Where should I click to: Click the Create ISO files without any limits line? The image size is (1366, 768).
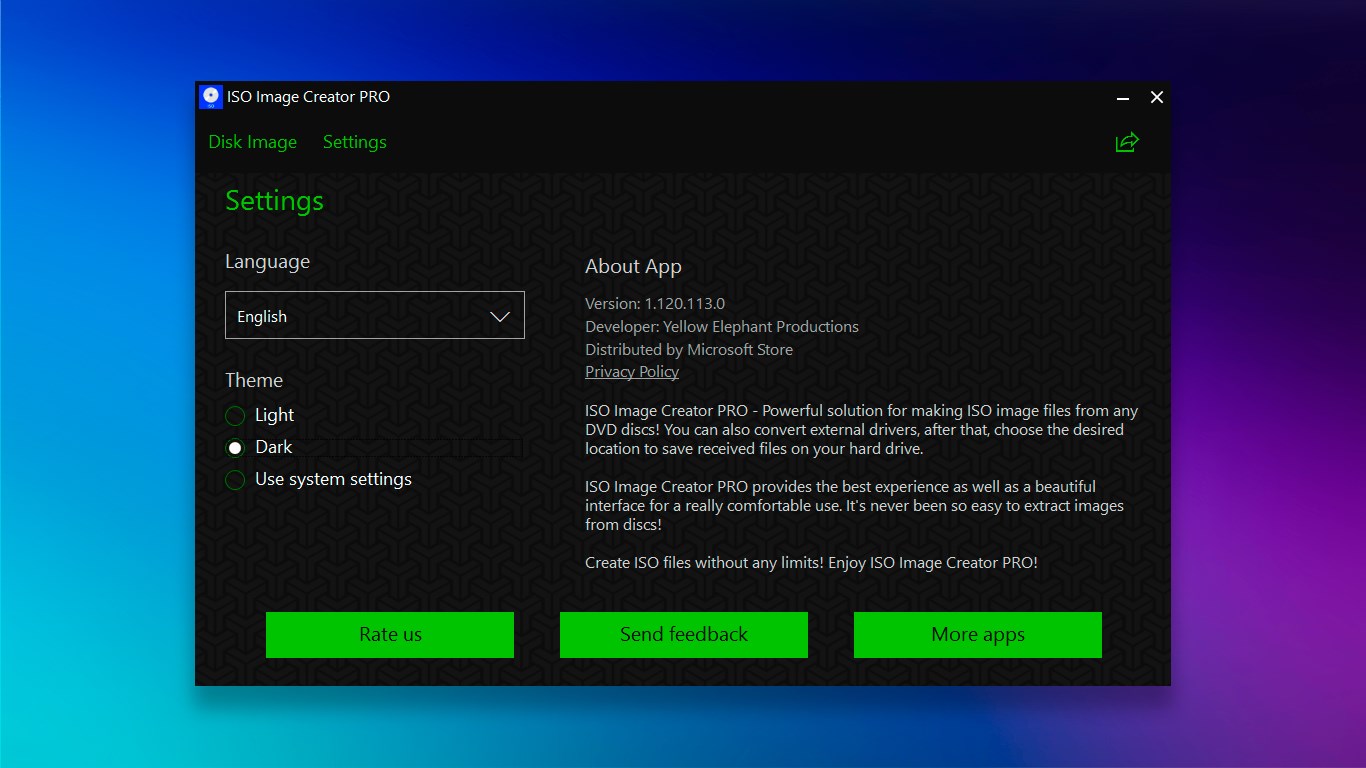click(811, 563)
